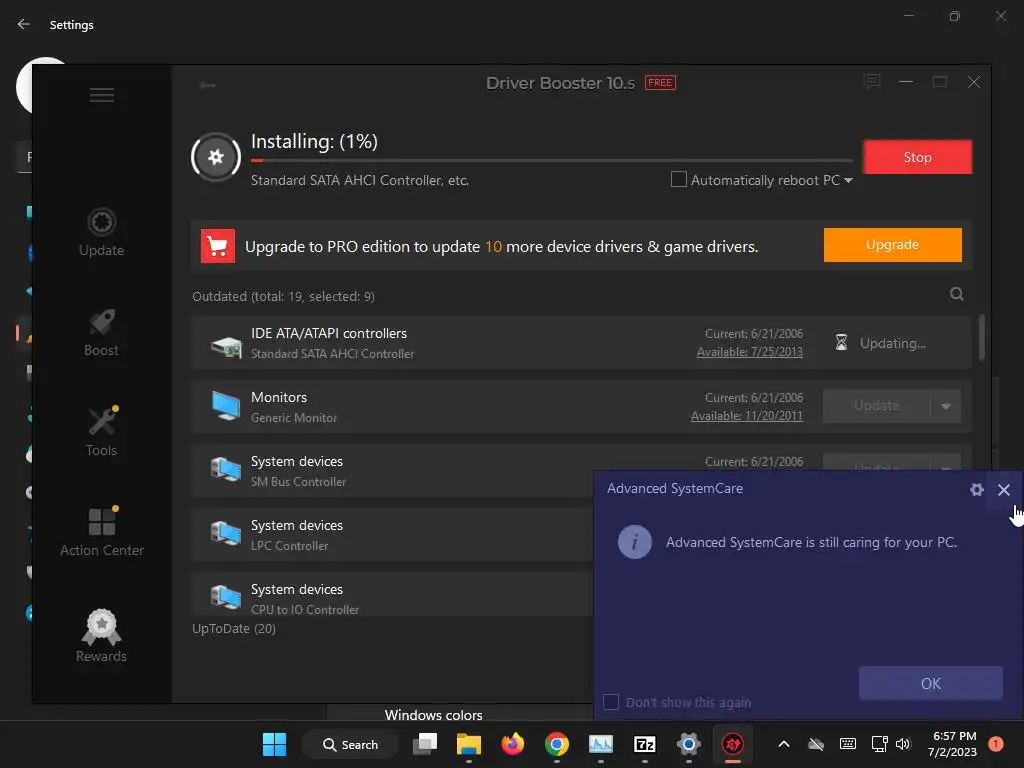Screen dimensions: 1024x768
Task: Open Firefox from taskbar
Action: click(512, 744)
